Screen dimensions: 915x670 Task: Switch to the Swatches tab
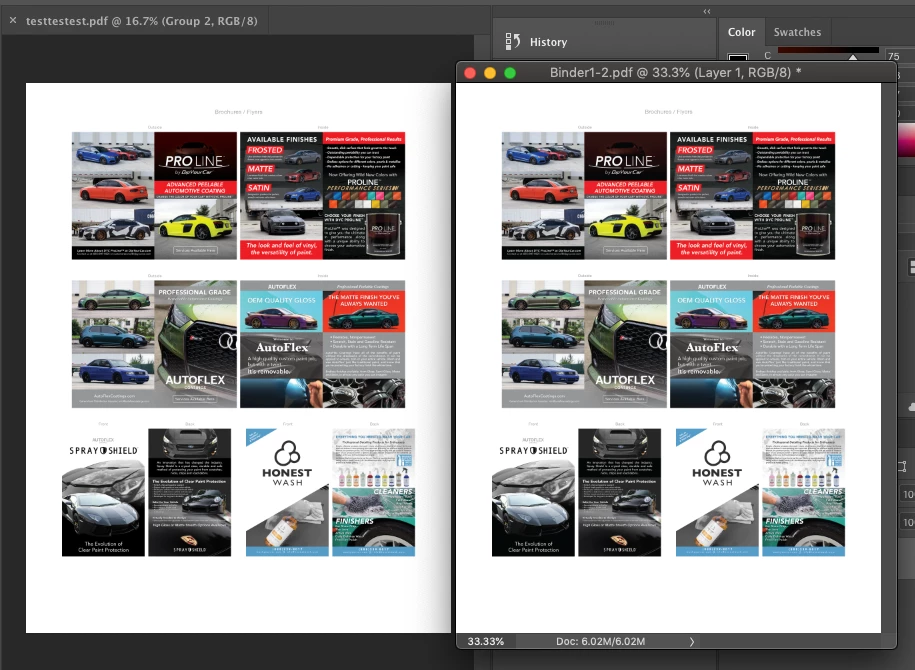coord(797,32)
